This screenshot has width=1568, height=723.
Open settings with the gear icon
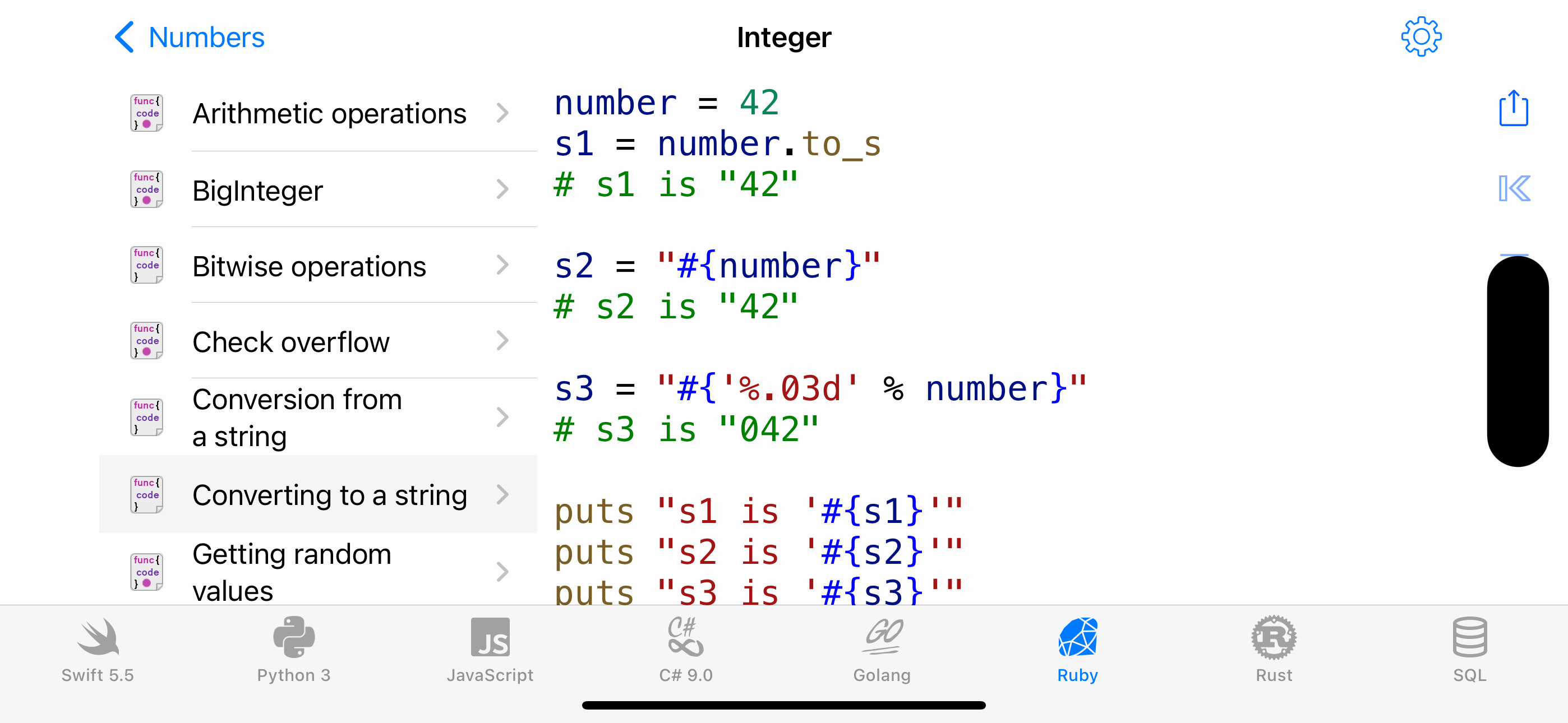[x=1421, y=37]
